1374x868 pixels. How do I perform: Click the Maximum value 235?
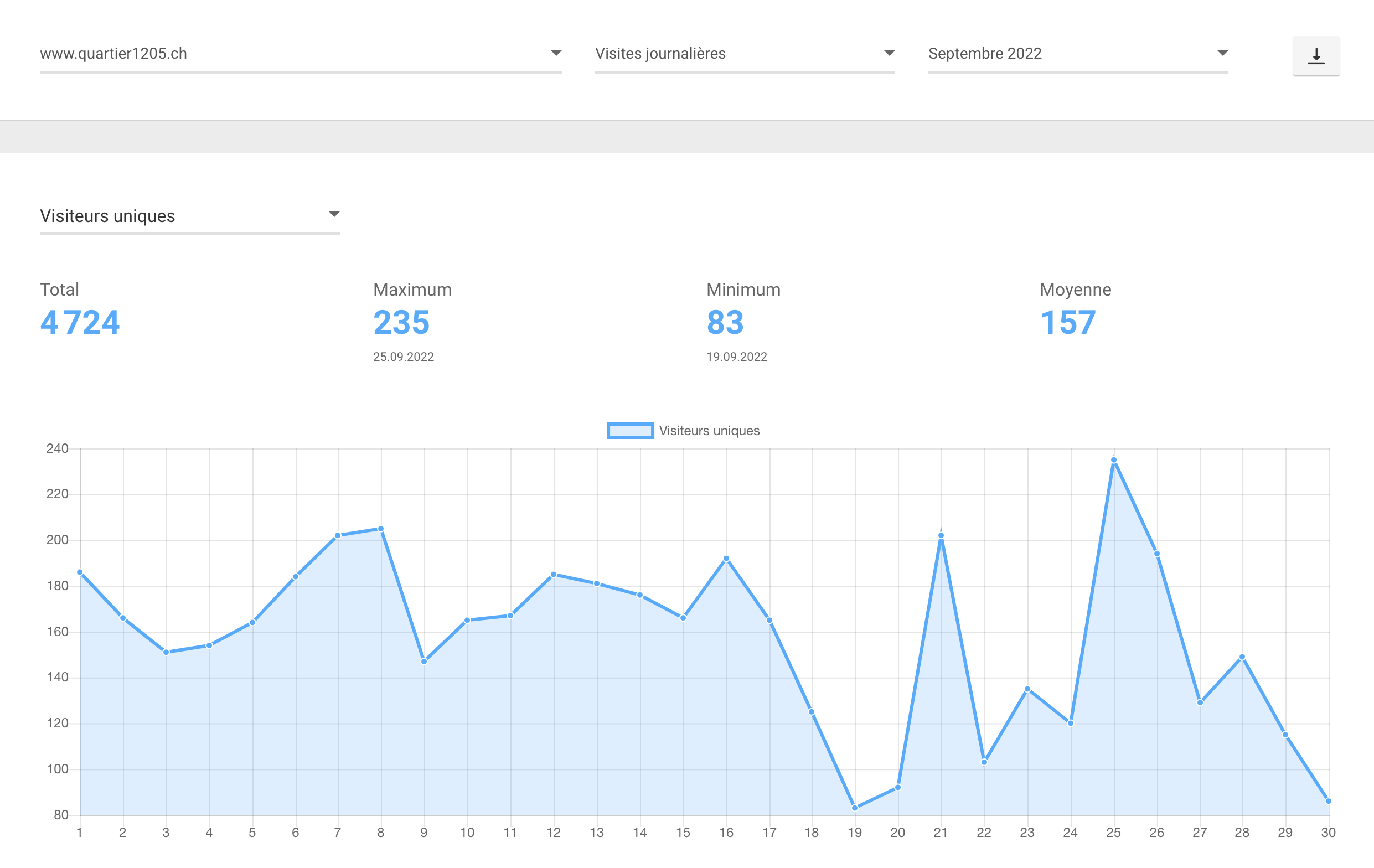pos(401,322)
